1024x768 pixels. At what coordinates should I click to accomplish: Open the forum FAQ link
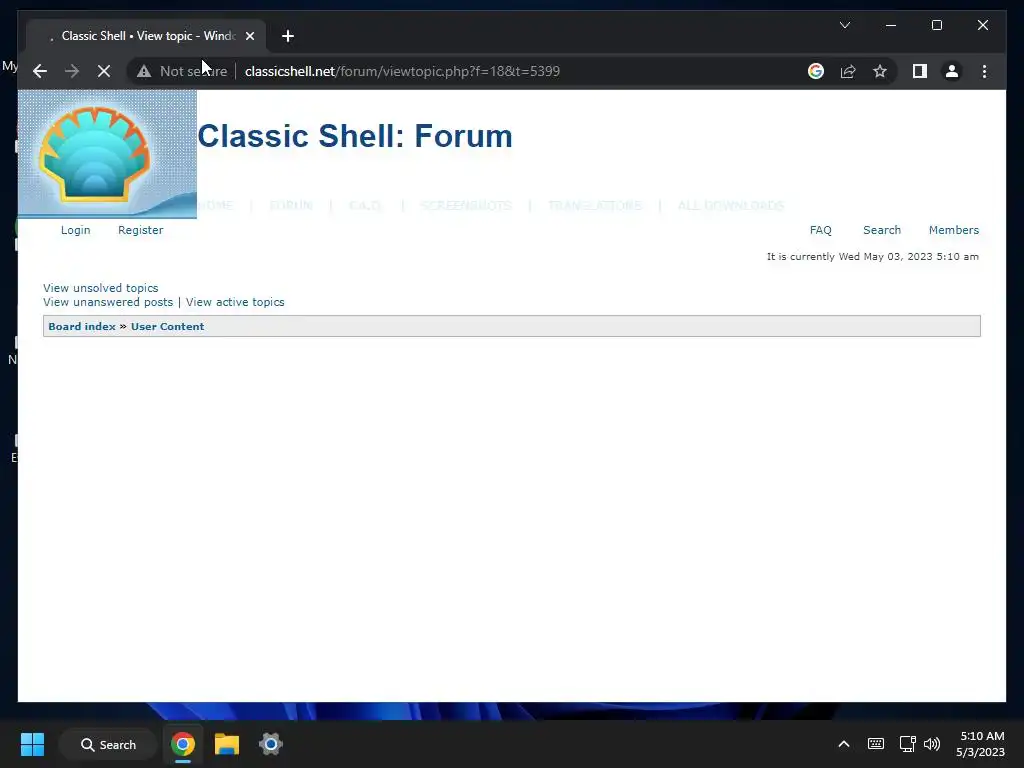tap(821, 230)
